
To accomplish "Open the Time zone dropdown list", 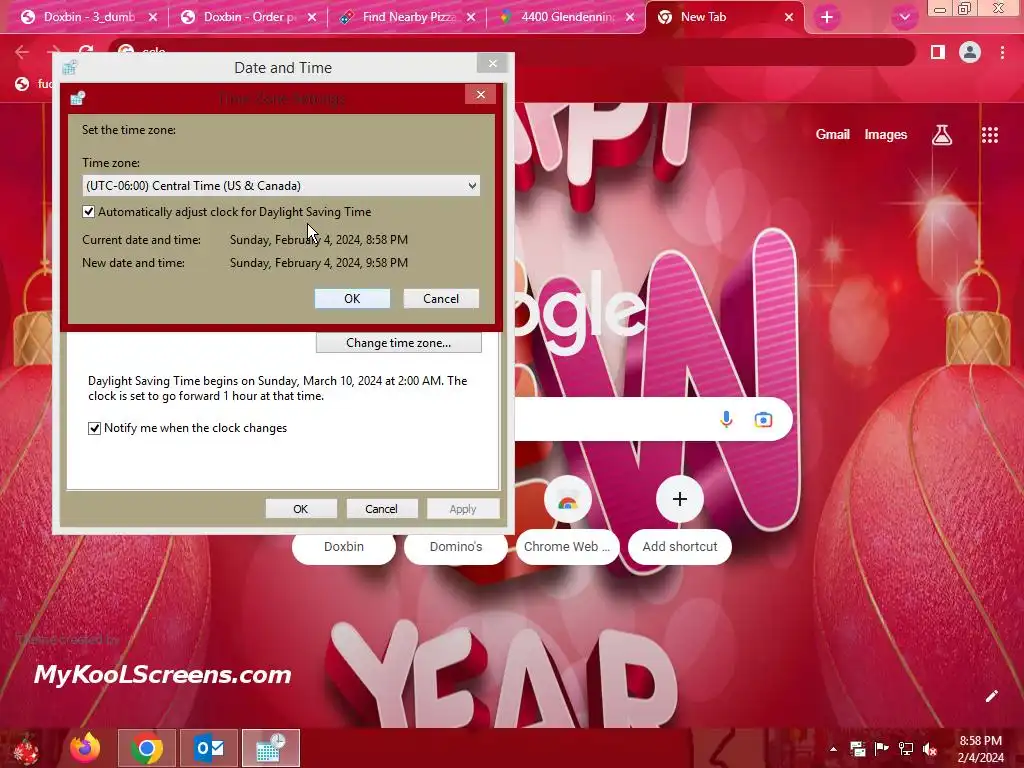I will click(281, 185).
